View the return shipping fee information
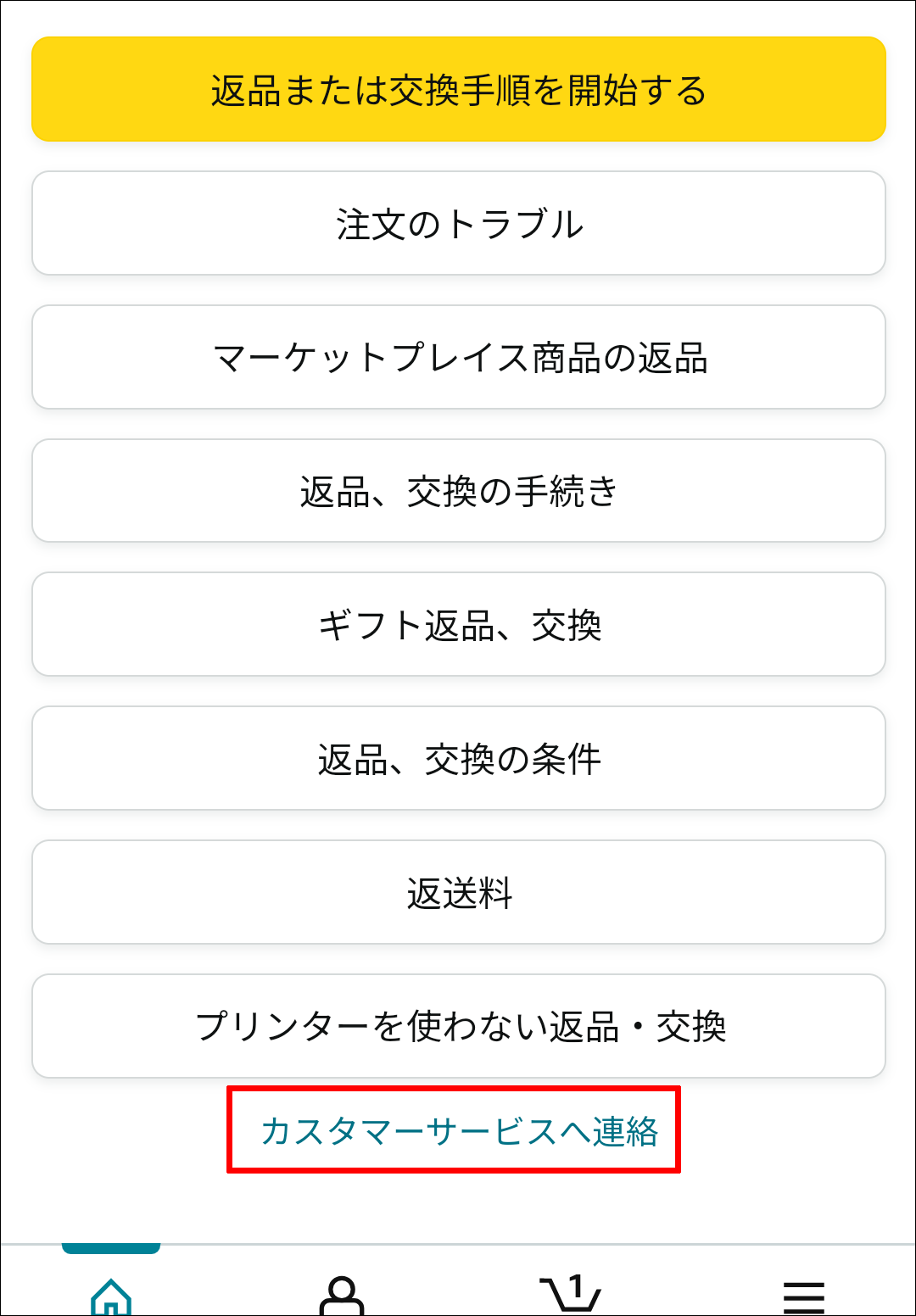 pyautogui.click(x=459, y=892)
